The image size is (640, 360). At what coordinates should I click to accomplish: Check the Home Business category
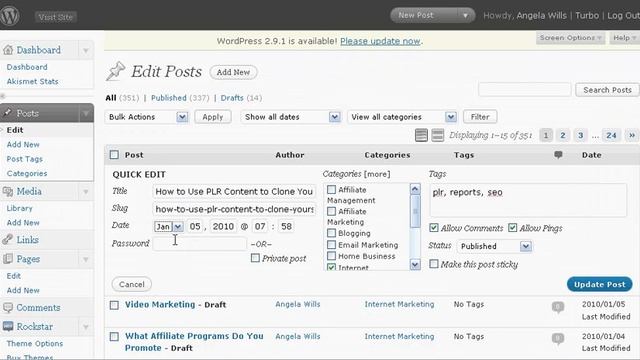pos(331,256)
